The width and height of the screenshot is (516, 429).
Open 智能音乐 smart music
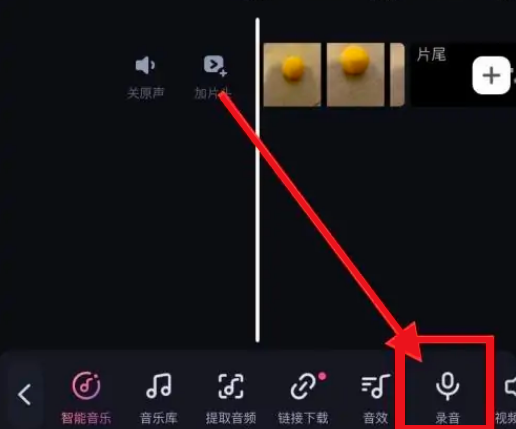pos(86,386)
